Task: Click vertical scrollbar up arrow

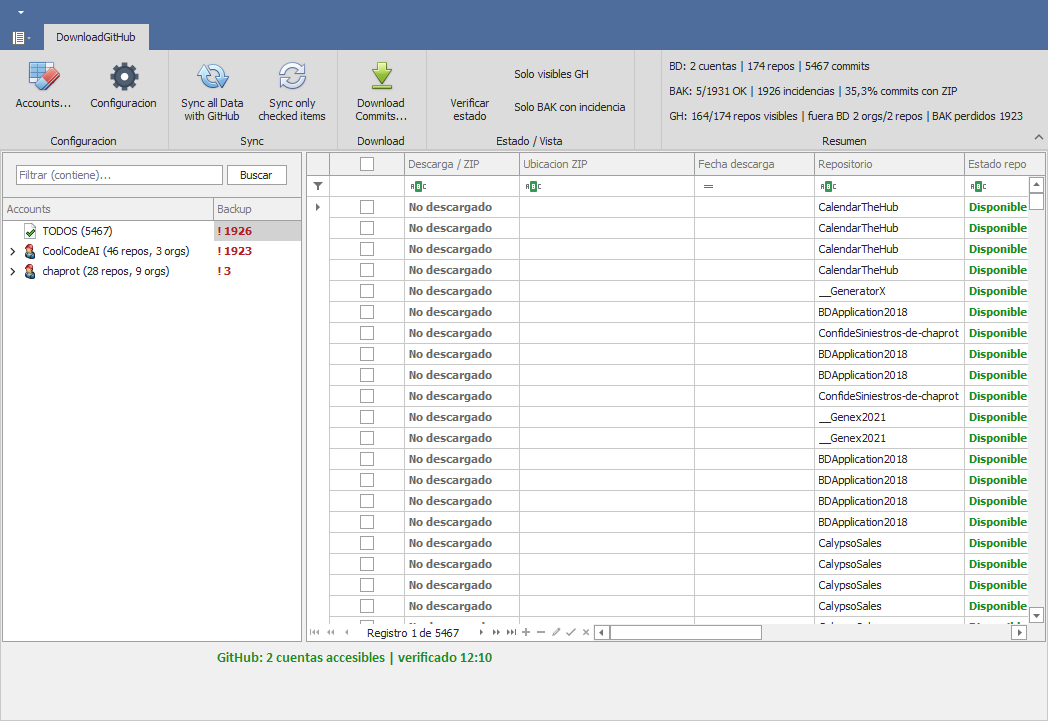Action: [x=1036, y=184]
